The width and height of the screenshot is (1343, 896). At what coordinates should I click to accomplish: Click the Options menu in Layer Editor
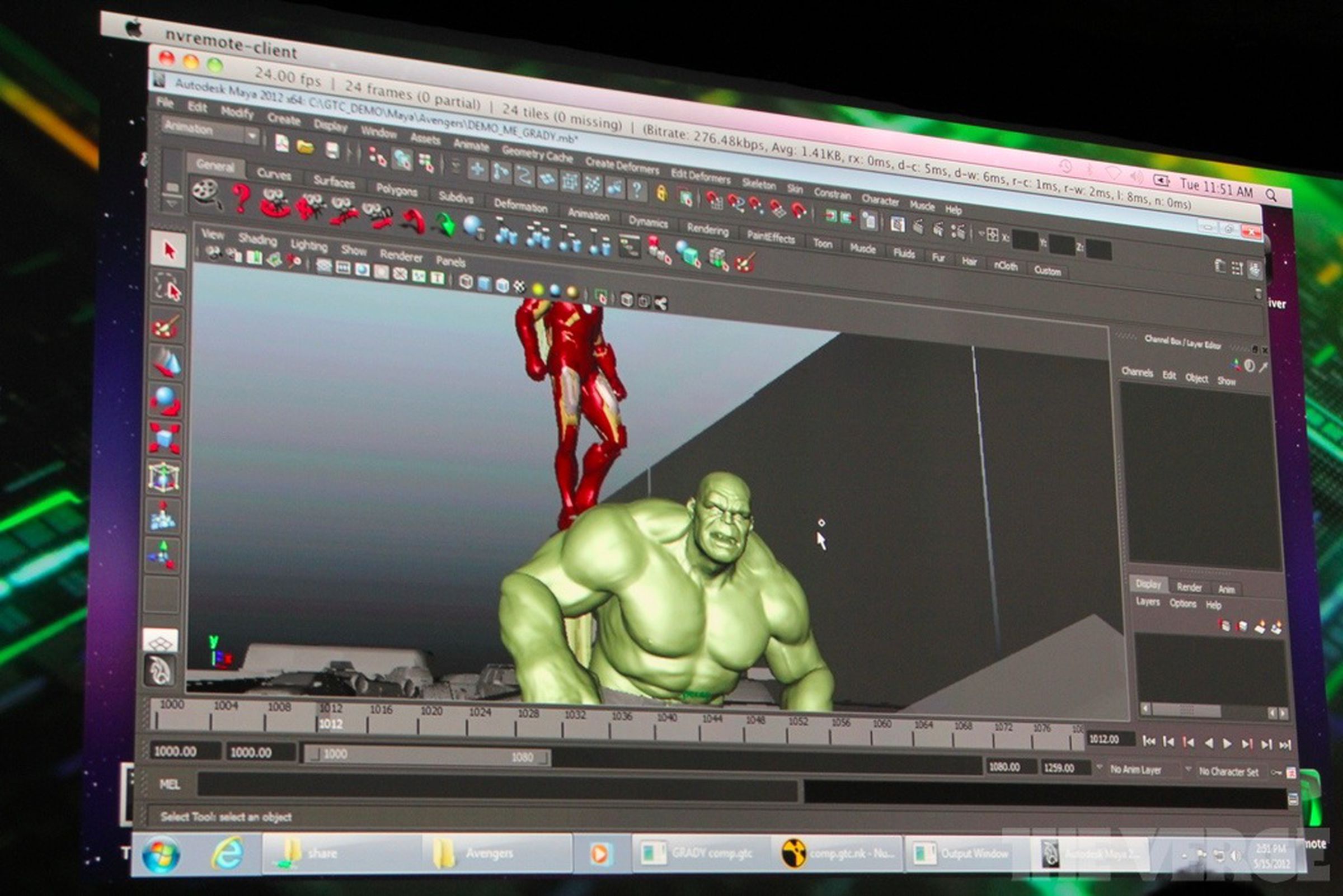pos(1183,603)
